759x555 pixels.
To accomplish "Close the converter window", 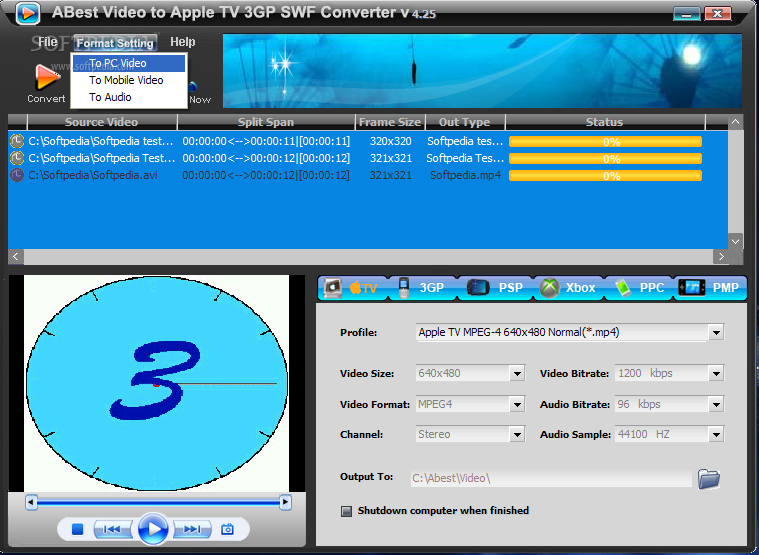I will click(718, 14).
